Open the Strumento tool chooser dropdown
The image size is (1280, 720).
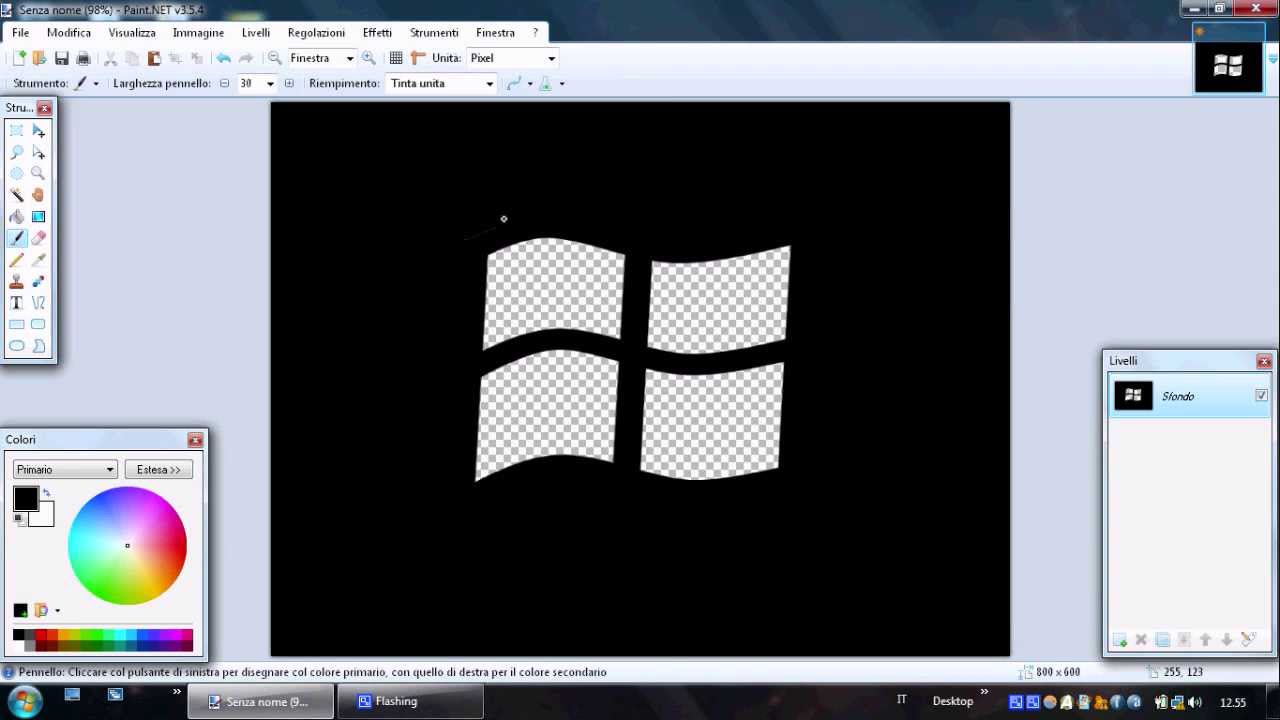96,83
